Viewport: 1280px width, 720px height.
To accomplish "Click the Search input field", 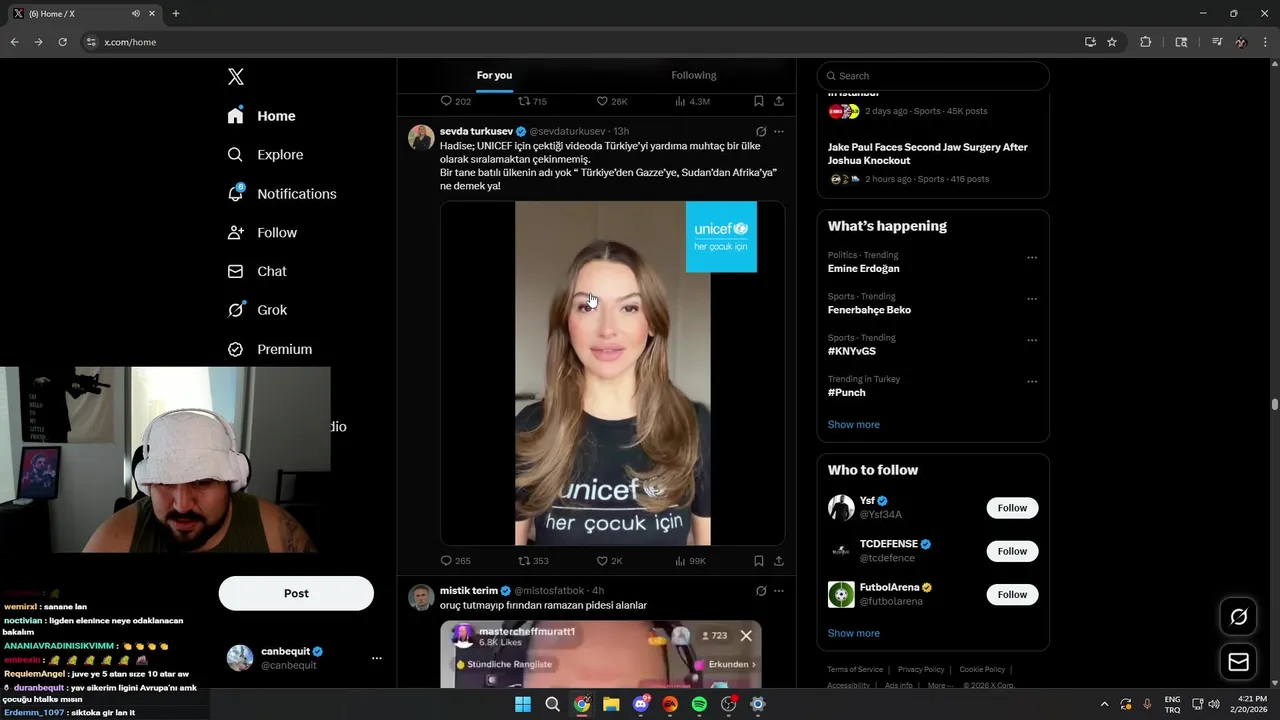I will 933,76.
